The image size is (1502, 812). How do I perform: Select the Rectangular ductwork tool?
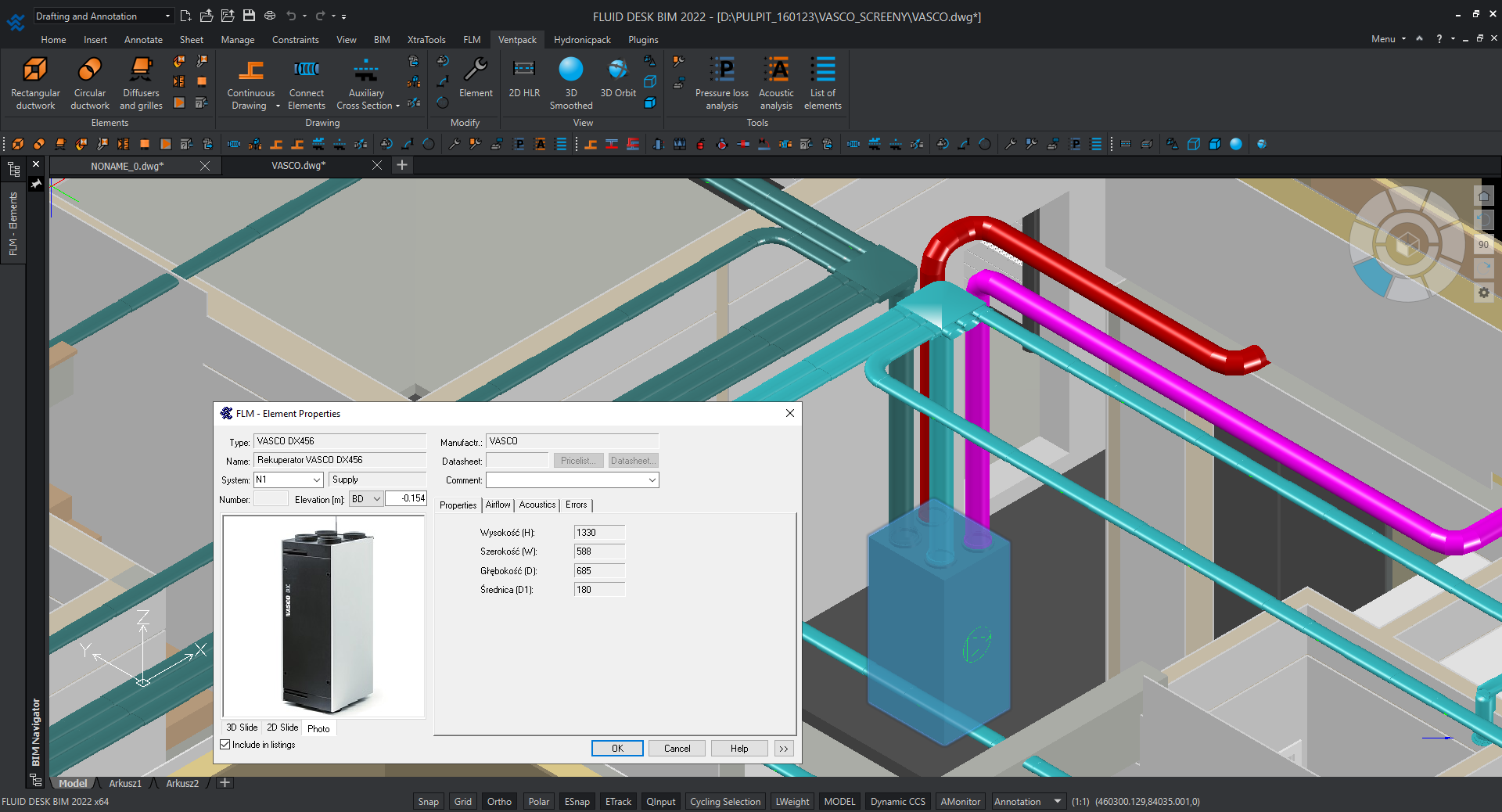click(35, 82)
